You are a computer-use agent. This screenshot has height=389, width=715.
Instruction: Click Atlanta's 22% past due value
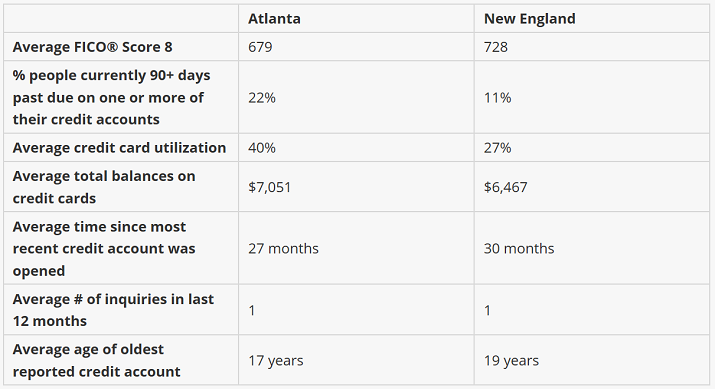[x=262, y=98]
